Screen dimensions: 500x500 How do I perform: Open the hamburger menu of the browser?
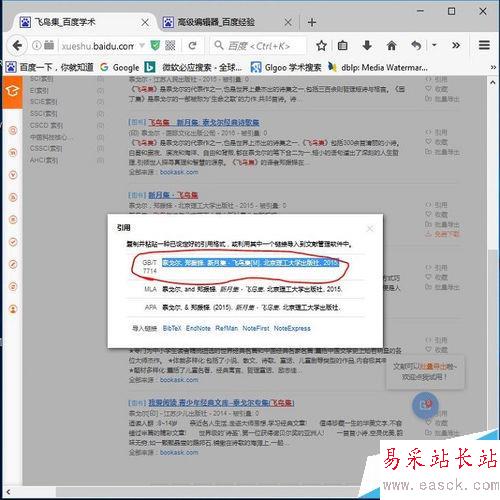click(x=484, y=45)
